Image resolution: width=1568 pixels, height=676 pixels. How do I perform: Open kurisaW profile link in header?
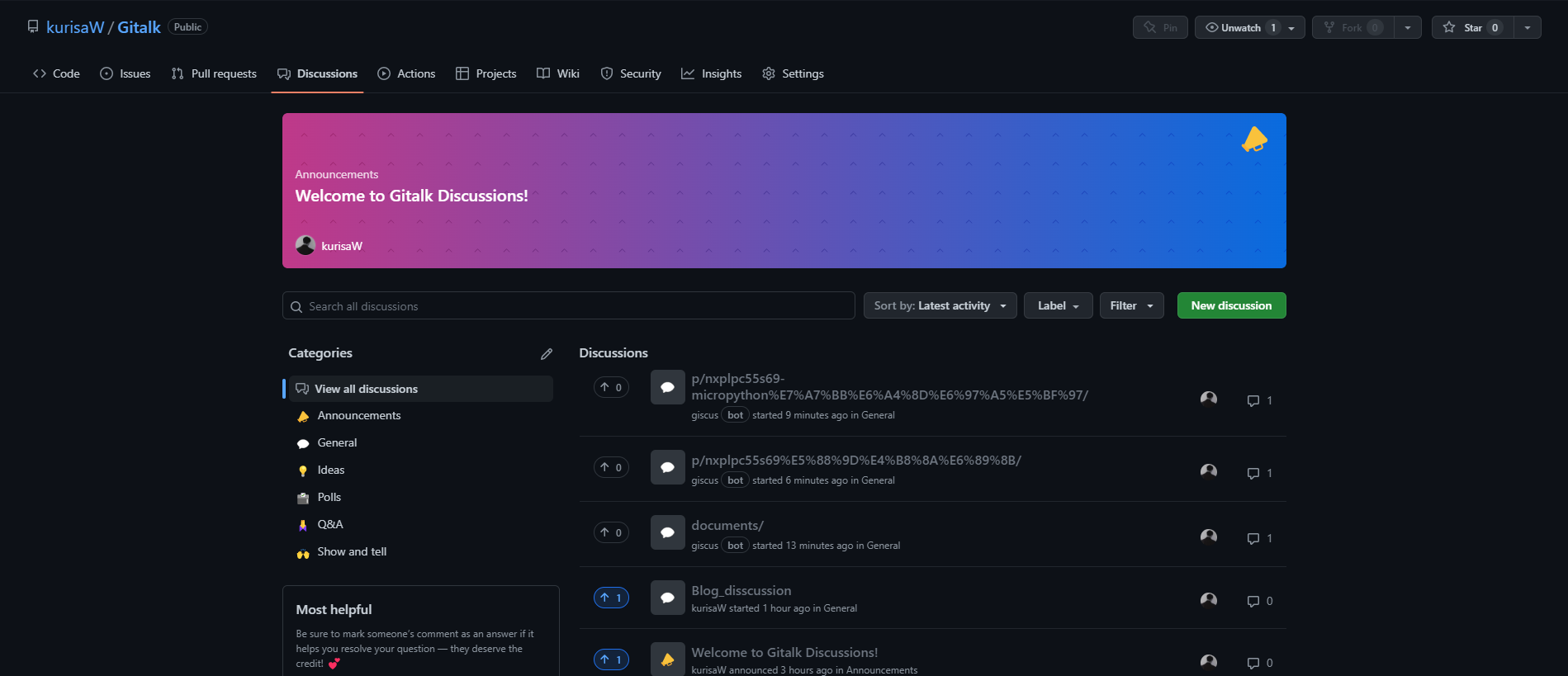point(75,27)
